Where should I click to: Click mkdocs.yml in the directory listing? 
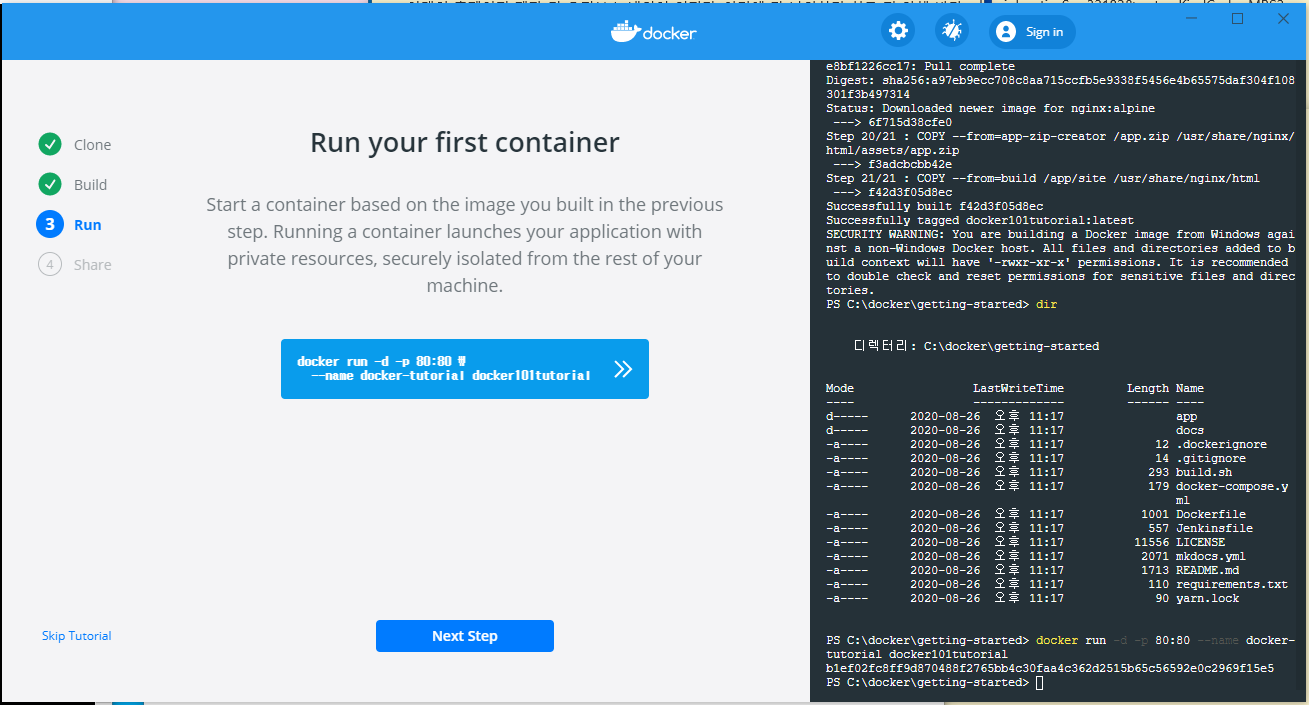(x=1211, y=556)
